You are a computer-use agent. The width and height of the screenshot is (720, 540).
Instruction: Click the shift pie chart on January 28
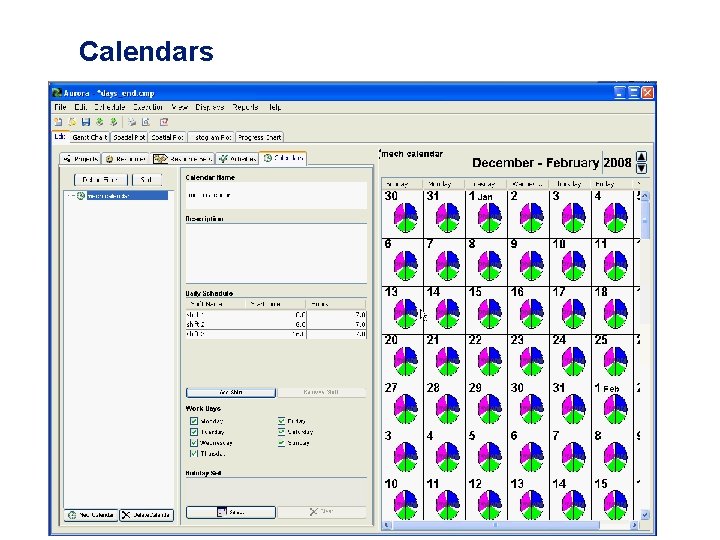(447, 410)
